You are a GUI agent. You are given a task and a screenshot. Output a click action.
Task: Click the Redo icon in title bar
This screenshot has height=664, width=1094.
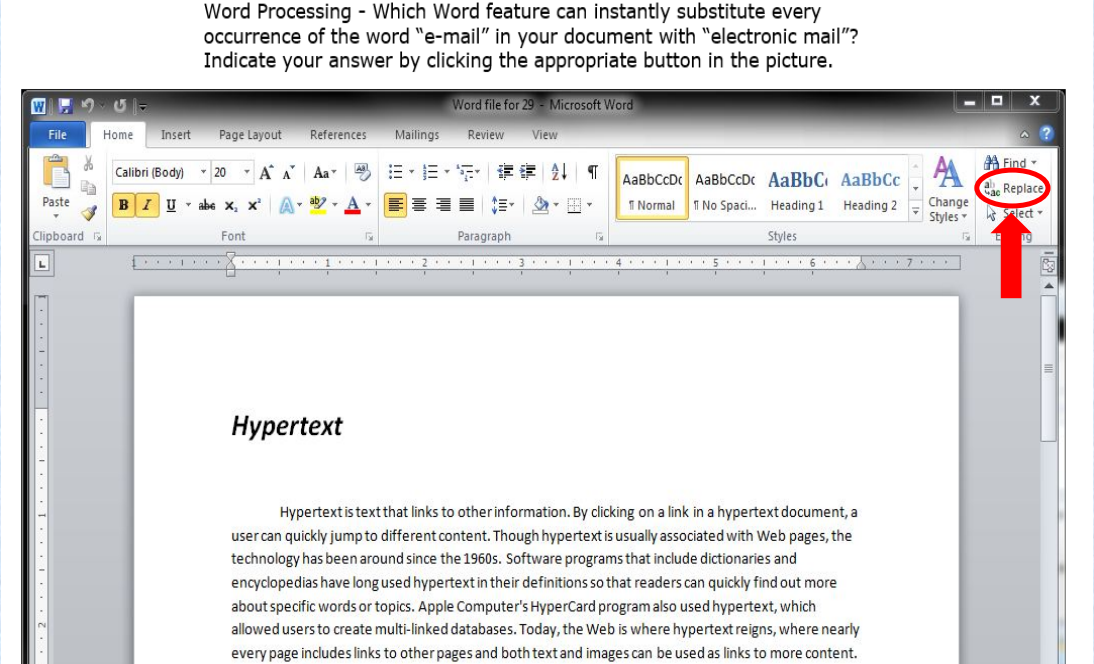(120, 105)
